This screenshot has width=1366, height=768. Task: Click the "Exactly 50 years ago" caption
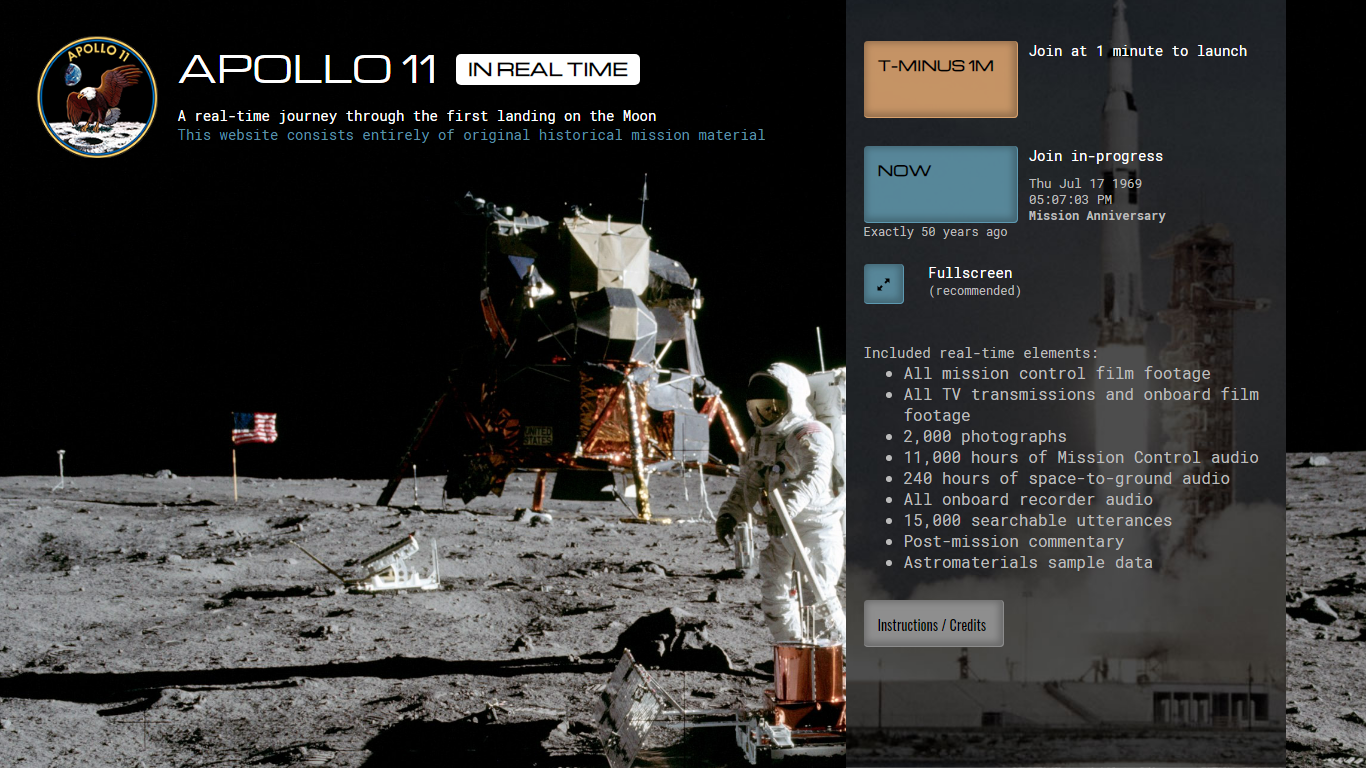[935, 232]
